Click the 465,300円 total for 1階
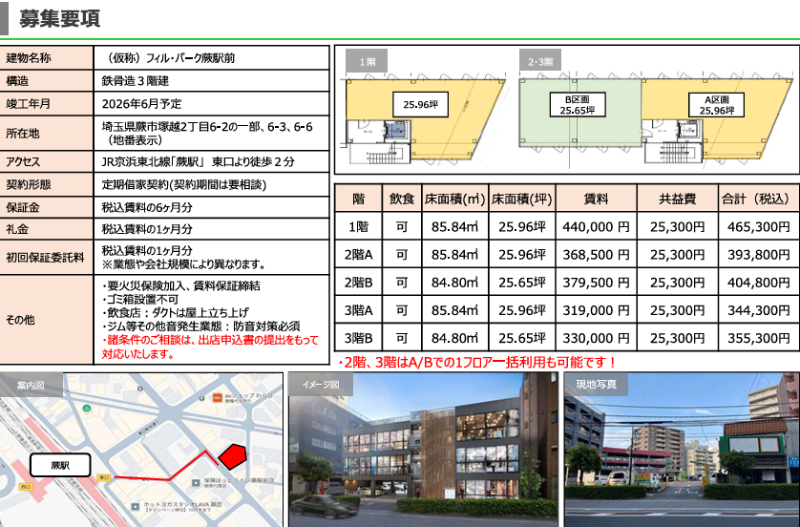Image resolution: width=800 pixels, height=527 pixels. [757, 227]
